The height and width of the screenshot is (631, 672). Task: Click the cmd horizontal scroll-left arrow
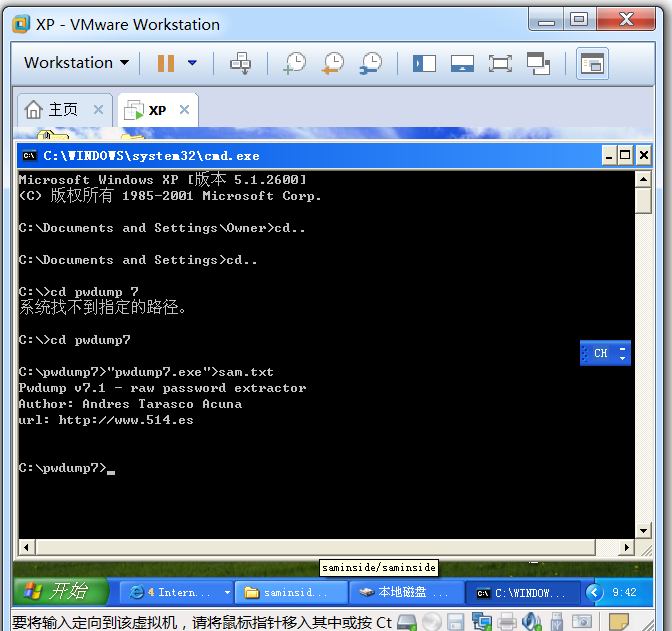click(27, 547)
